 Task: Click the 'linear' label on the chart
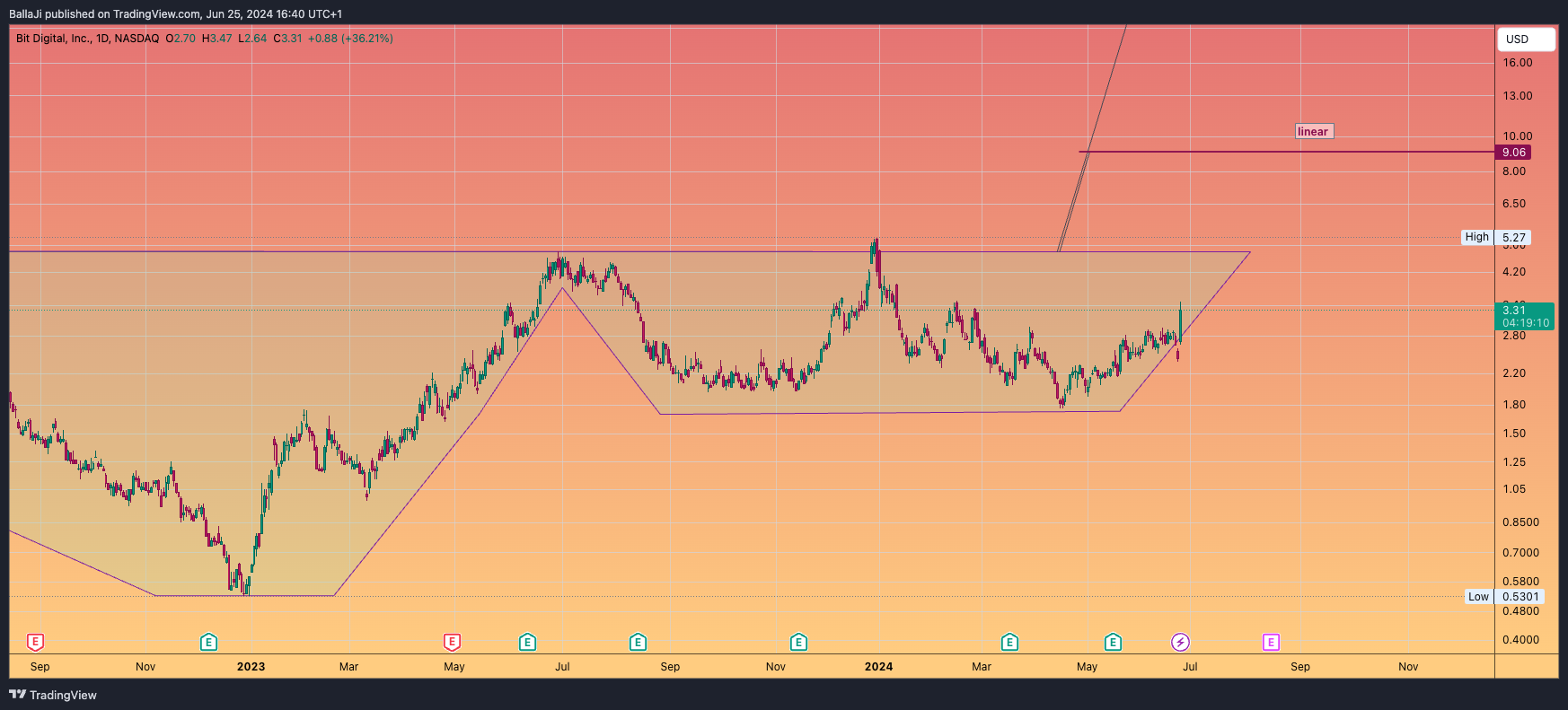[1313, 131]
